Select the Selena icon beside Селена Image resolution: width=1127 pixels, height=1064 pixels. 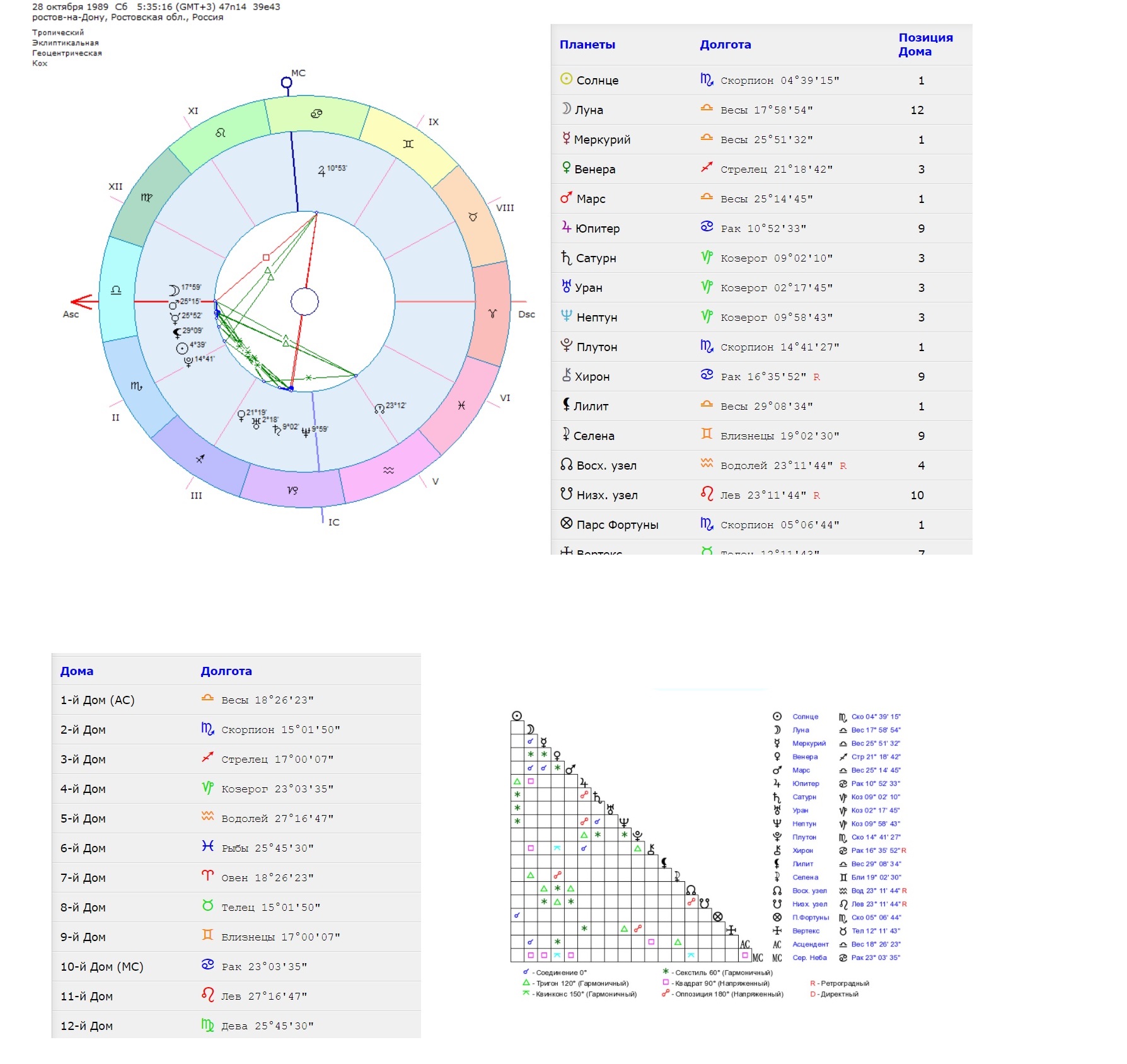pyautogui.click(x=566, y=434)
